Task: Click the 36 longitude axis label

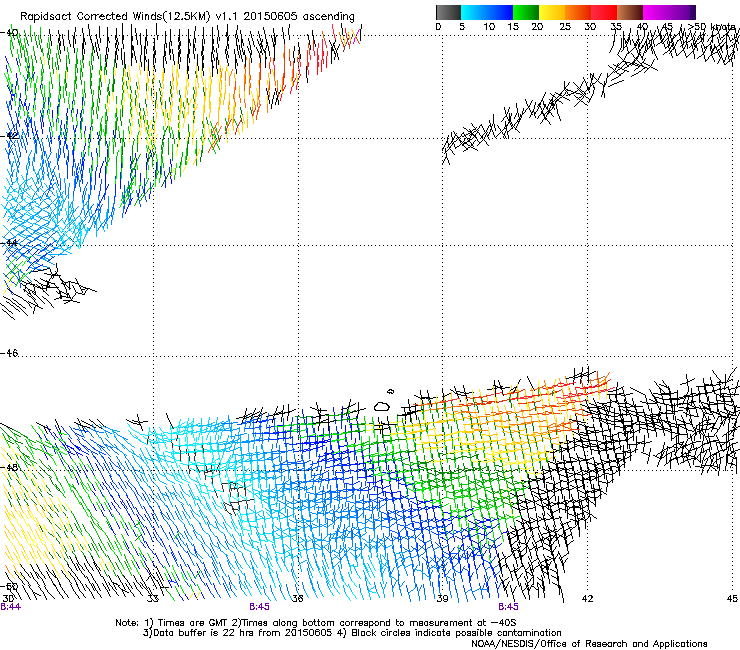Action: tap(297, 599)
